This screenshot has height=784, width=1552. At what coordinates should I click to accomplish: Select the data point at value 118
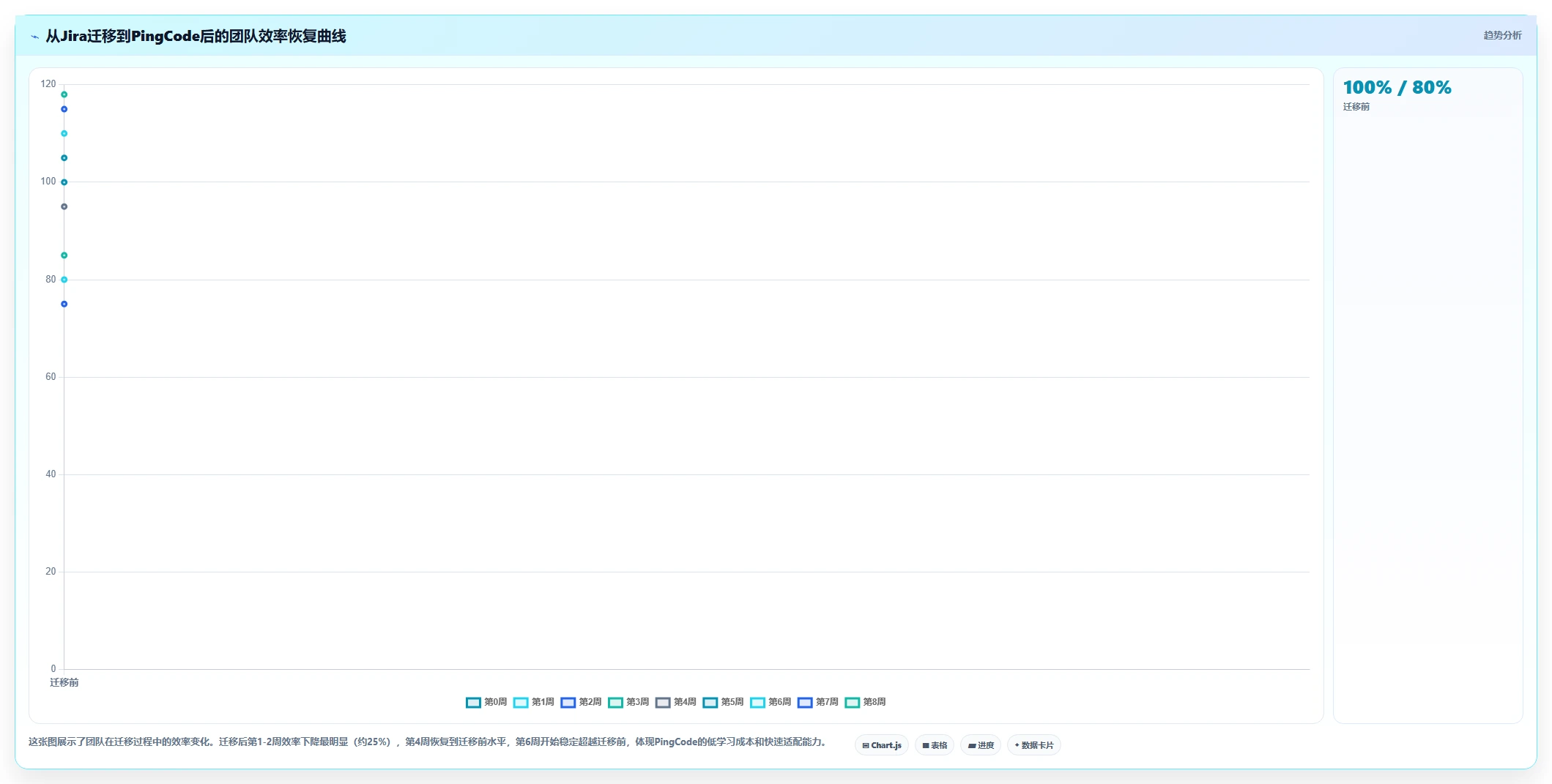tap(64, 94)
